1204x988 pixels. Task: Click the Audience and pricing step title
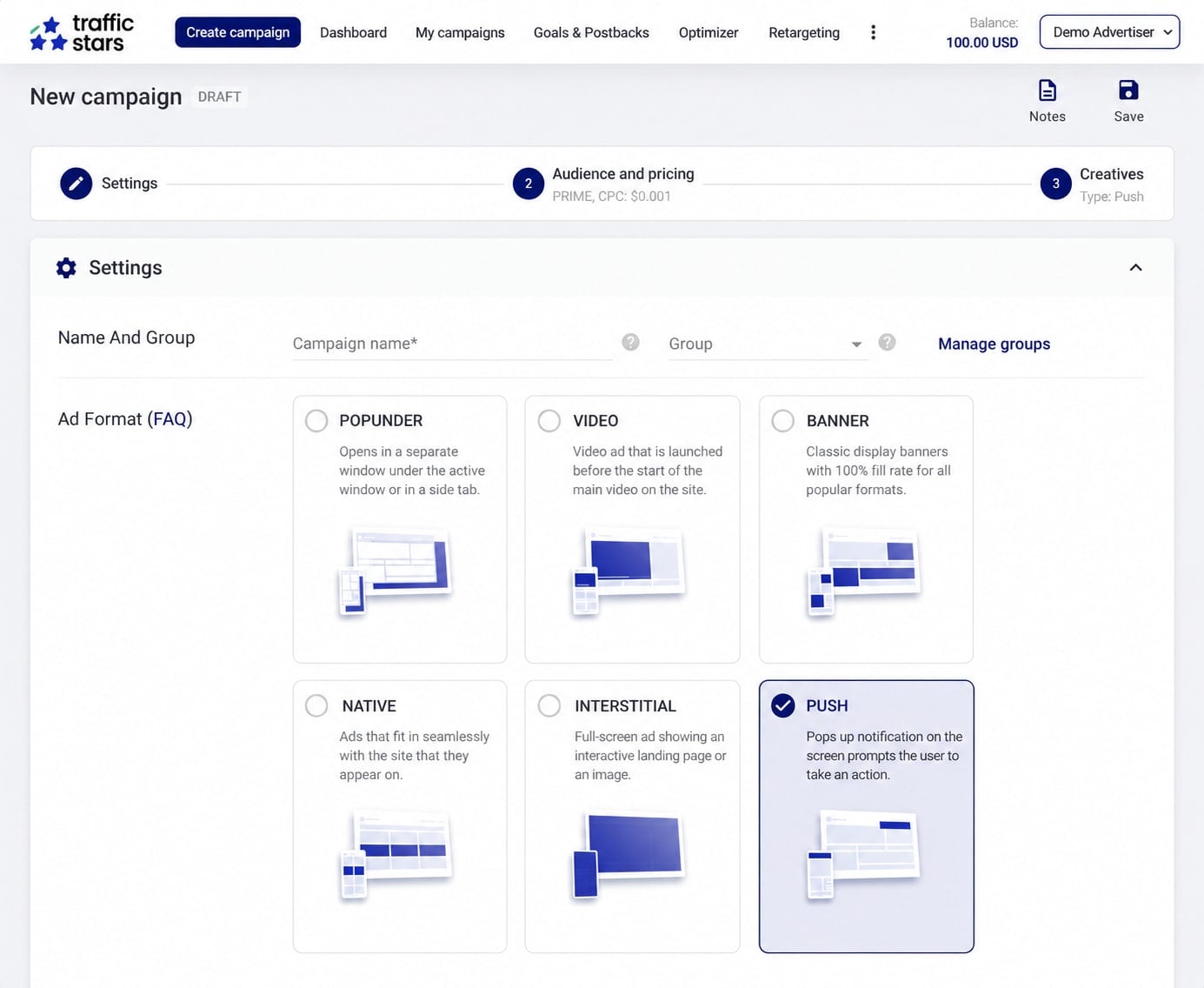coord(623,174)
